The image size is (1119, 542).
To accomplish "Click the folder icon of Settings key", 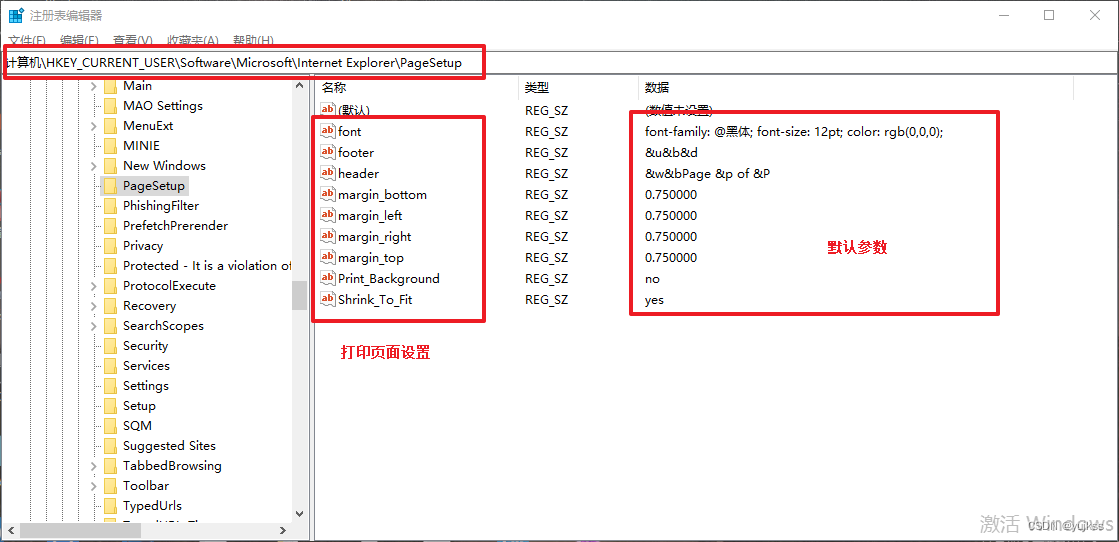I will (x=109, y=386).
